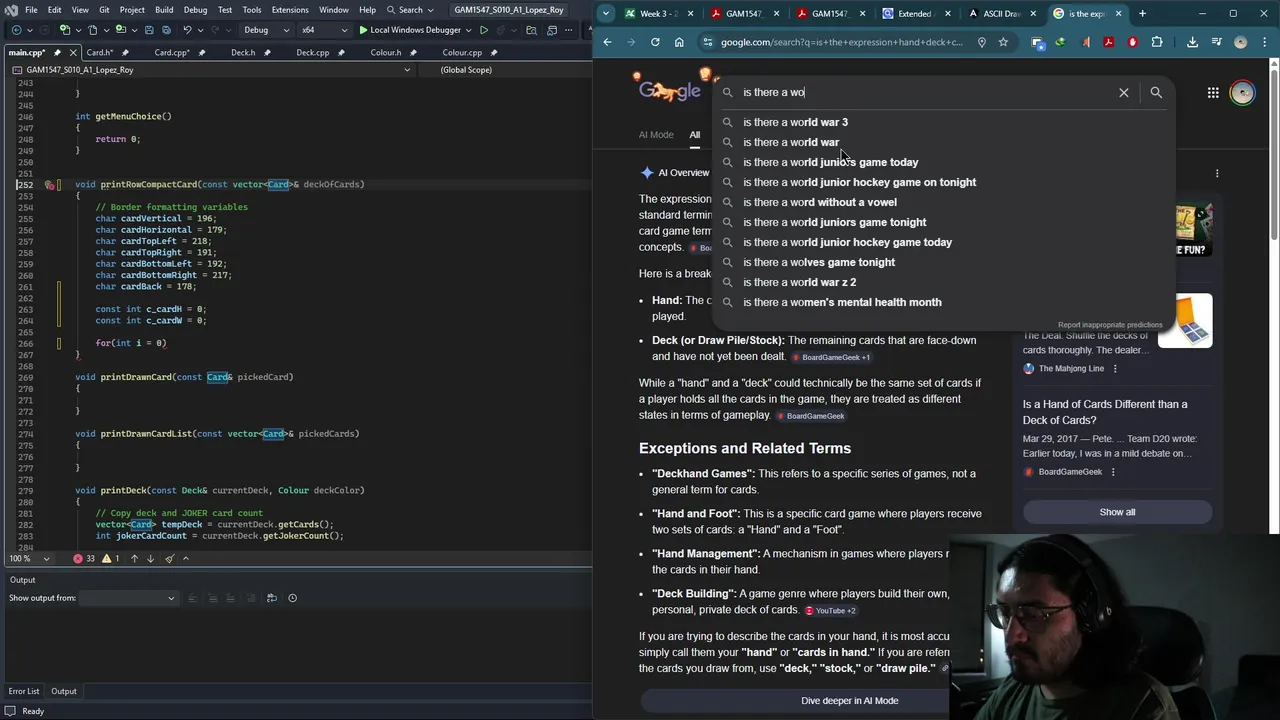Click feedback icon in Visual Studio status bar
1280x720 pixels.
pos(9,711)
